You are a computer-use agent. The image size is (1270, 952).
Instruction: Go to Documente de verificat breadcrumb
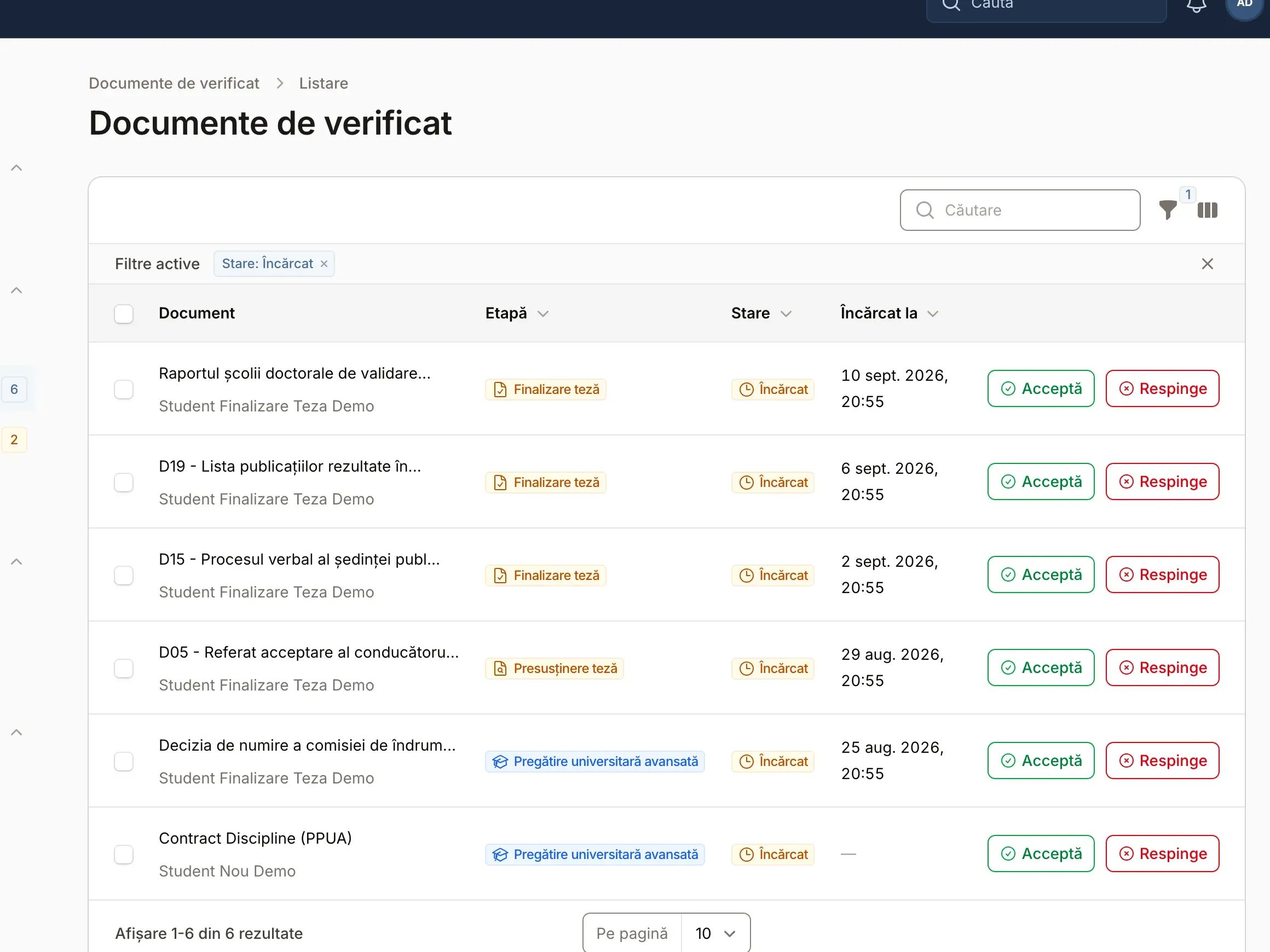(174, 83)
